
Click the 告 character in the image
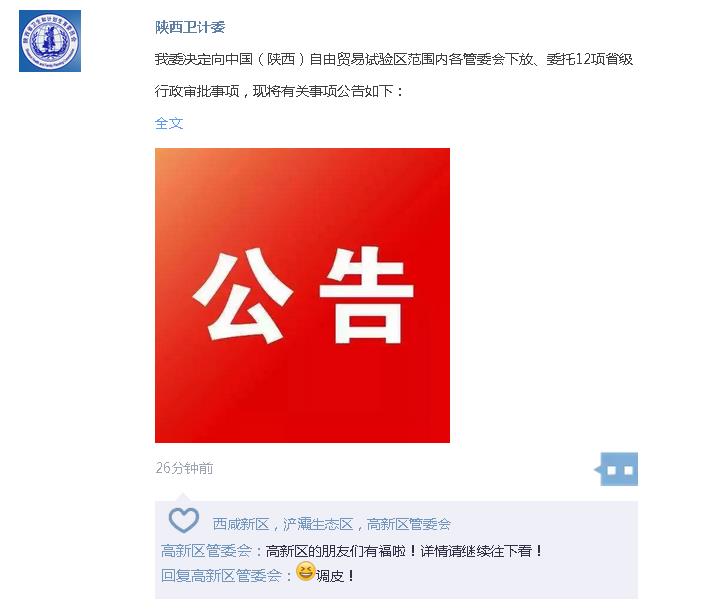tap(367, 295)
